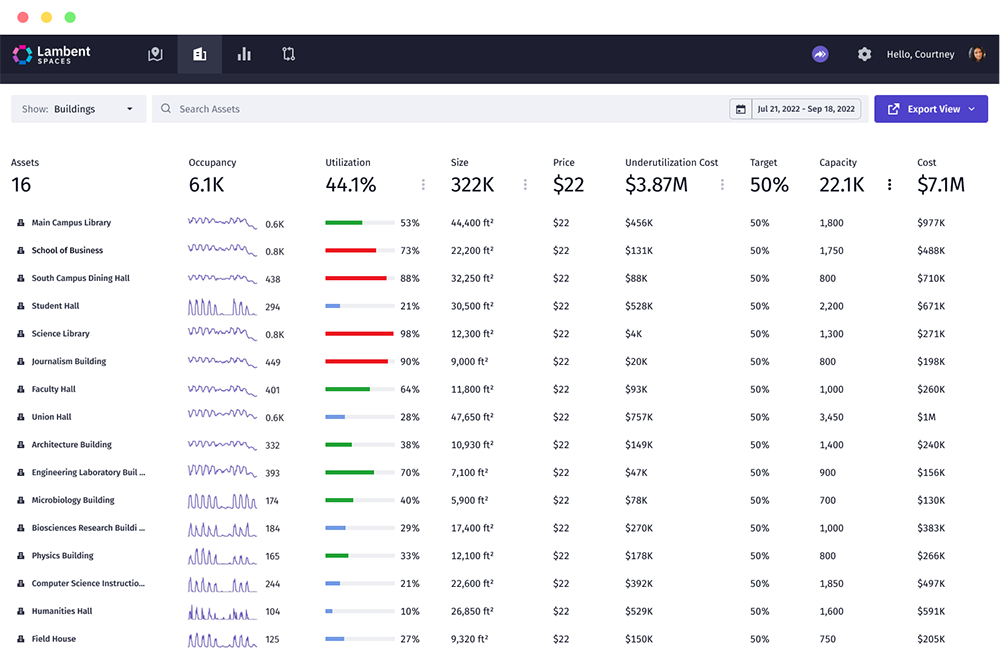Image resolution: width=1000 pixels, height=659 pixels.
Task: Click Courtney's profile avatar
Action: coord(976,54)
